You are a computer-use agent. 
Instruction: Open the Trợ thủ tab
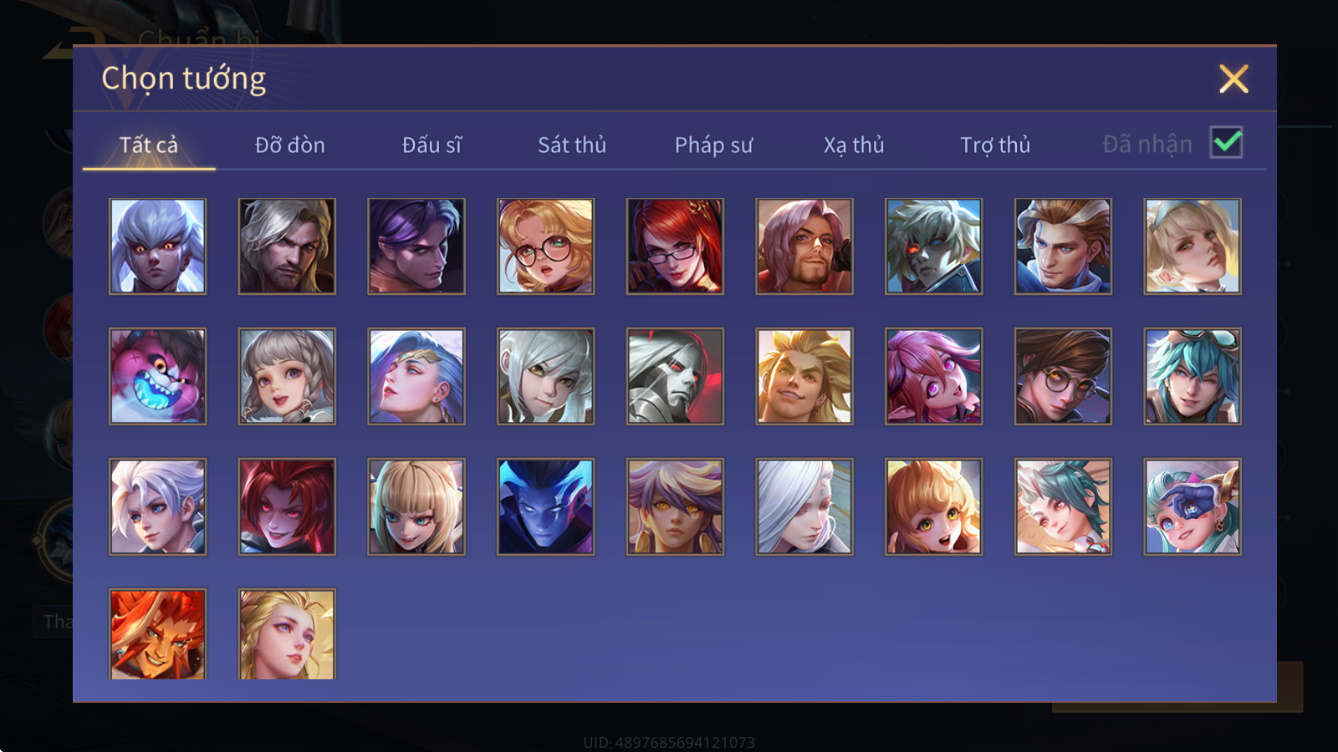point(995,145)
